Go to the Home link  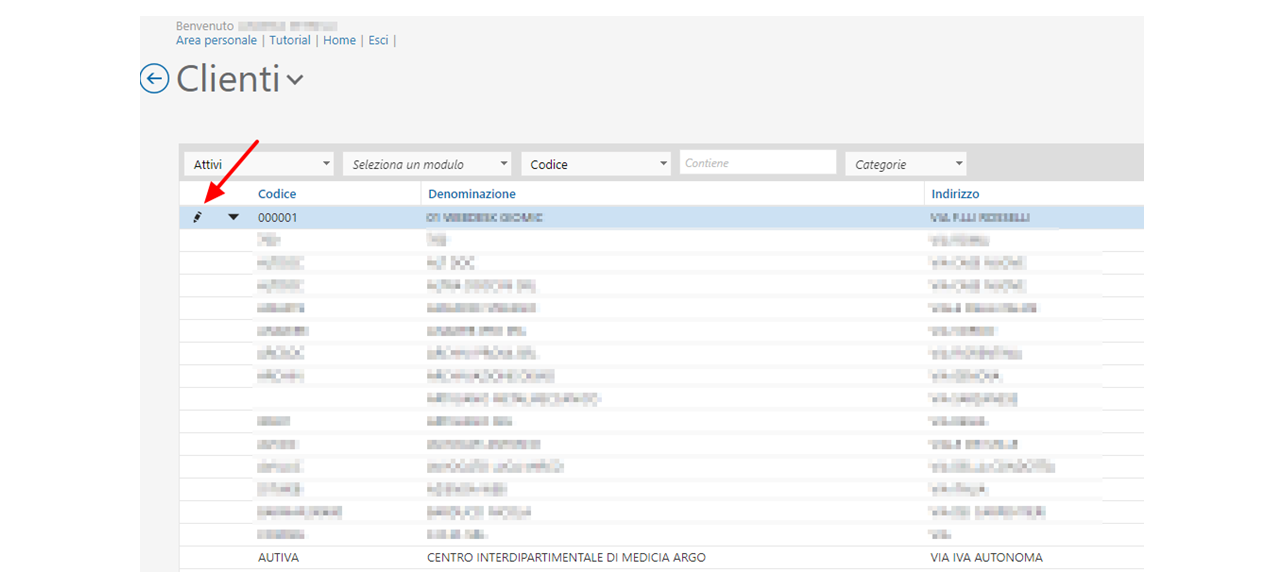click(x=340, y=40)
